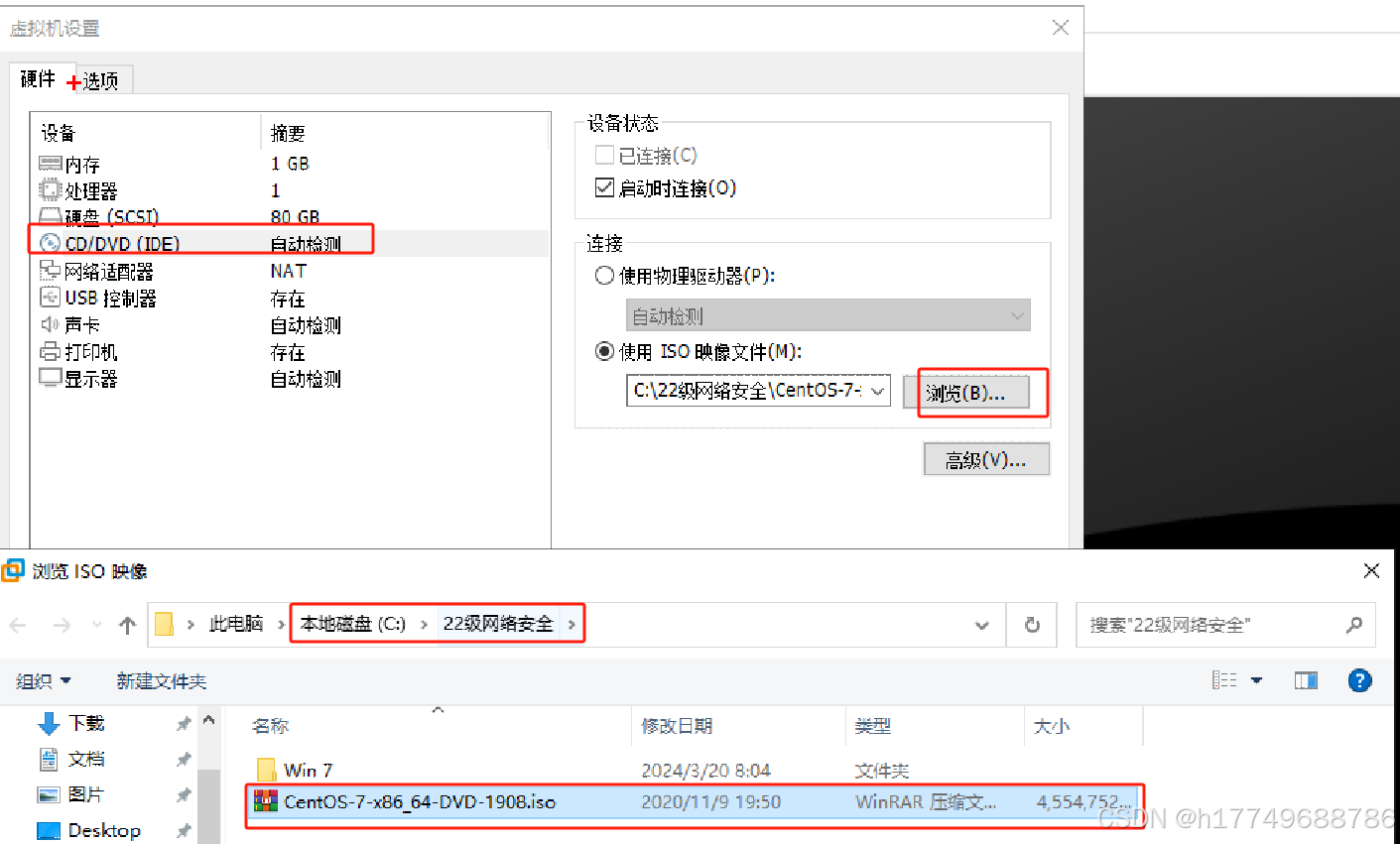Click the 高级(V) advanced button

pyautogui.click(x=984, y=458)
